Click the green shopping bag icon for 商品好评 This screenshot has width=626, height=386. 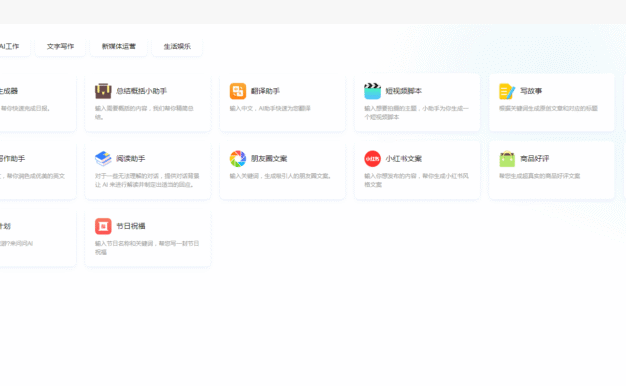point(507,158)
